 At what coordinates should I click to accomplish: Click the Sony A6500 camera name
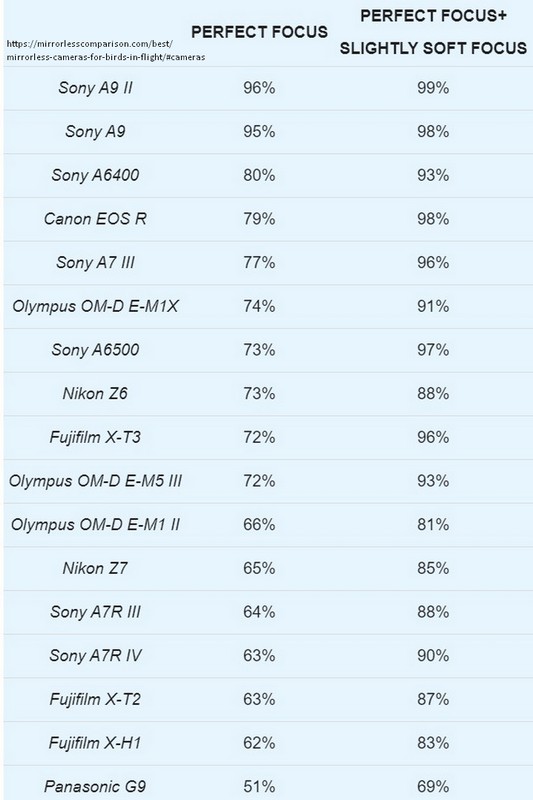(x=95, y=350)
